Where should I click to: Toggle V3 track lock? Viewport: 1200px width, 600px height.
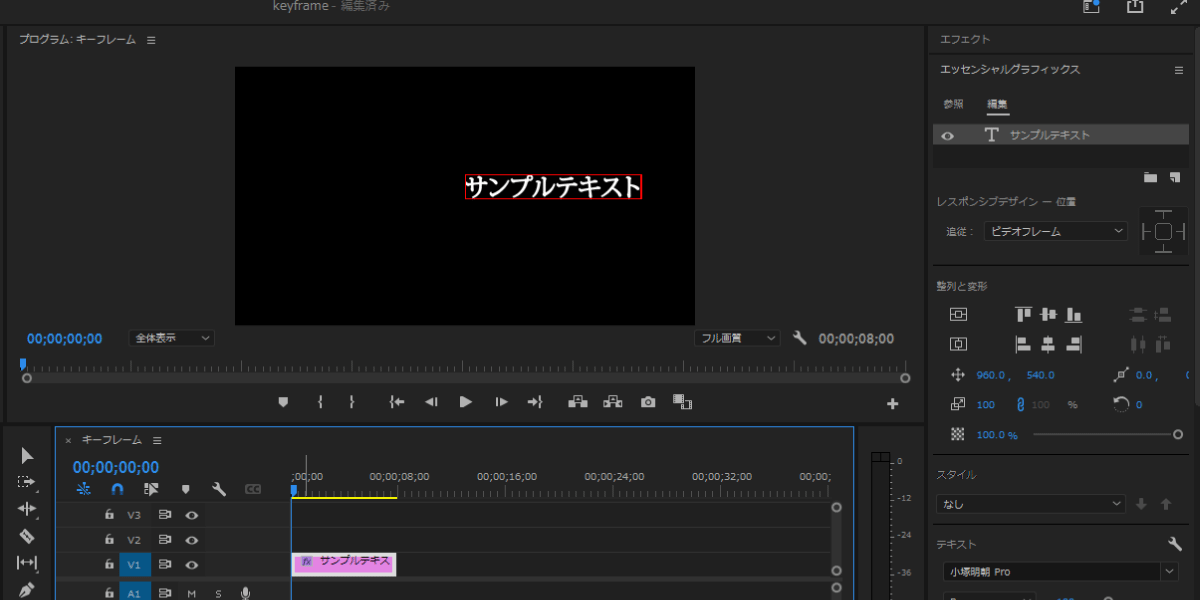(x=110, y=515)
